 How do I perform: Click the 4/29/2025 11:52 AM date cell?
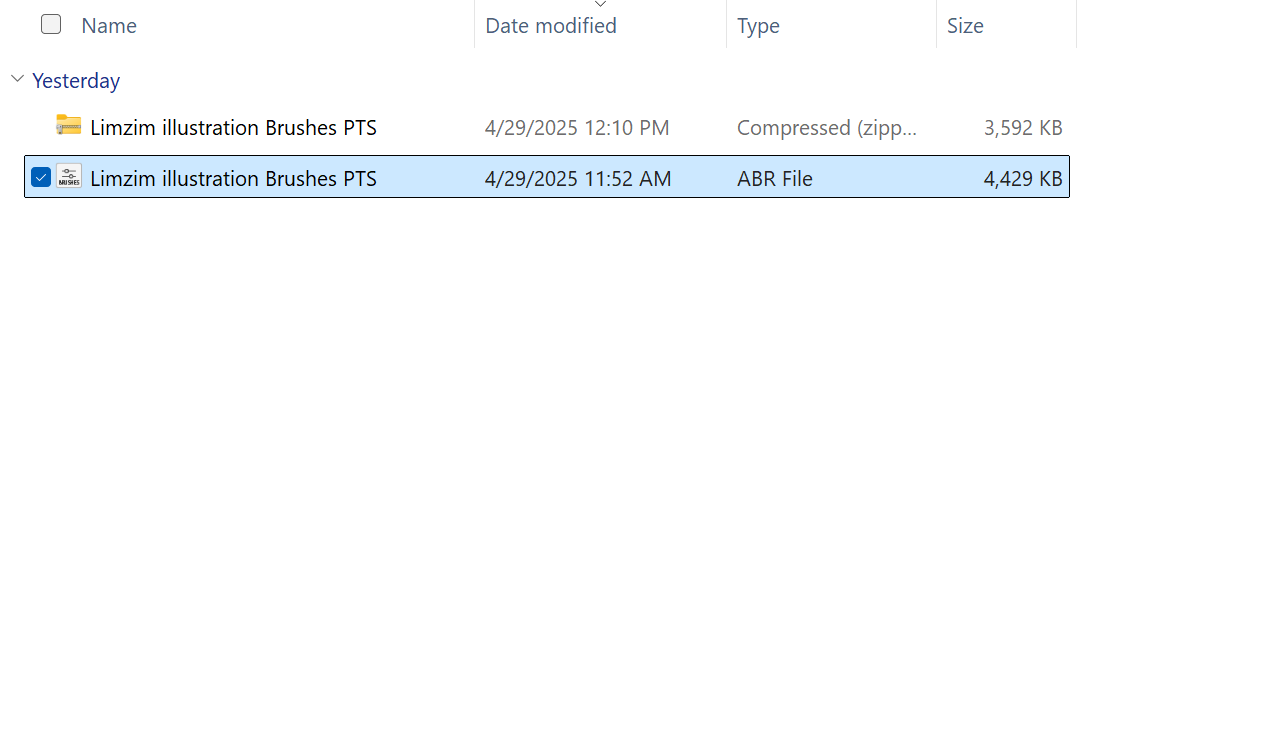point(578,178)
